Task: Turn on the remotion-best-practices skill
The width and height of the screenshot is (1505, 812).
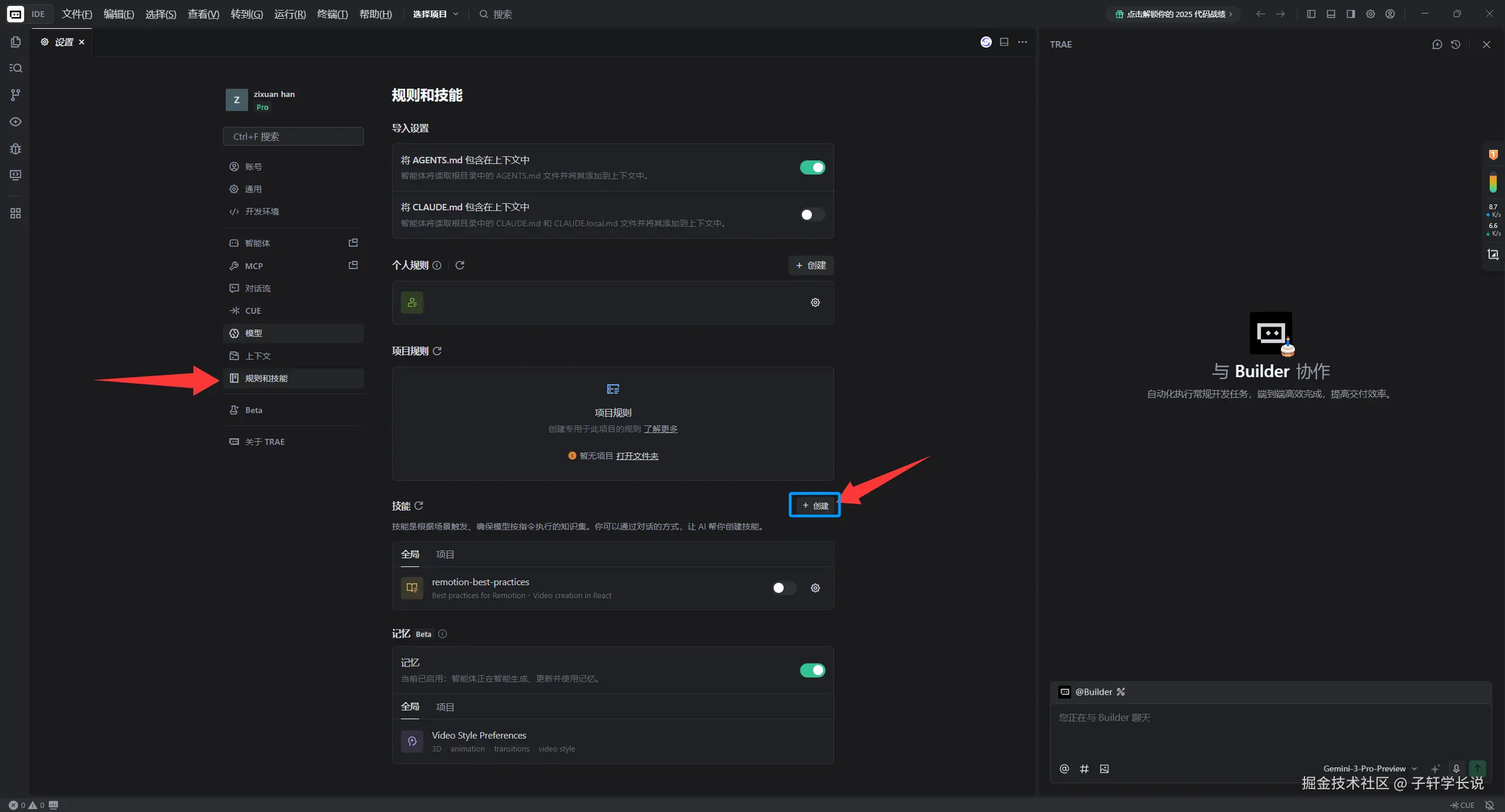Action: pos(783,588)
